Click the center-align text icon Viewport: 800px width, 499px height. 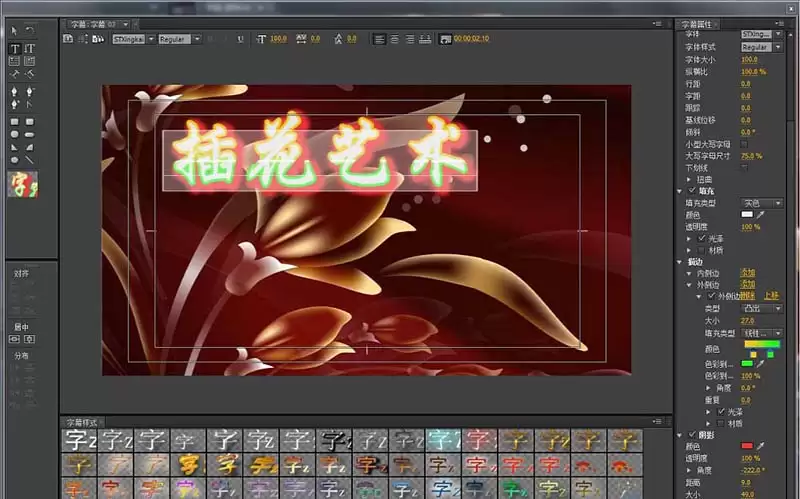(x=394, y=39)
